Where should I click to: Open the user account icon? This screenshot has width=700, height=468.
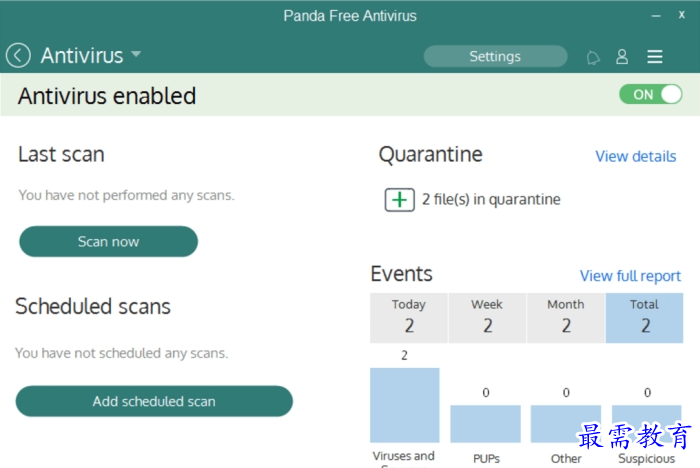coord(622,57)
